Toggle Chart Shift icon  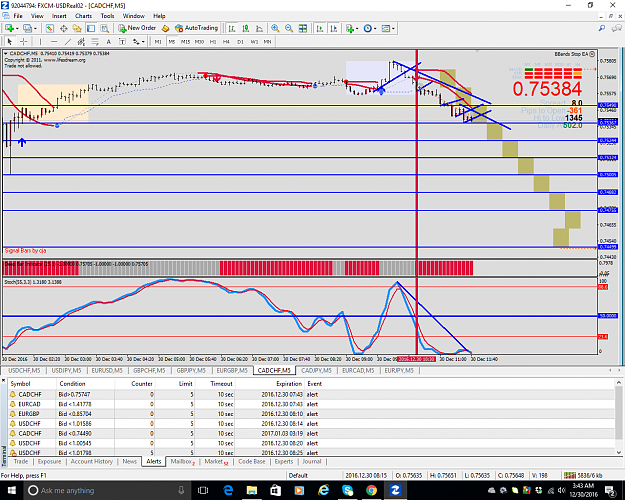pos(334,28)
